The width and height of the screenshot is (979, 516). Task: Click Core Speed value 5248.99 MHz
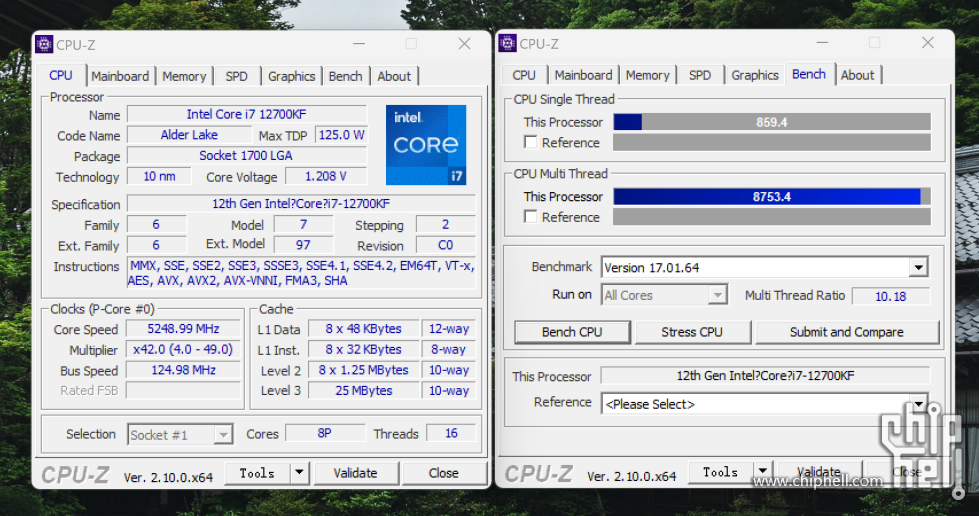[183, 329]
